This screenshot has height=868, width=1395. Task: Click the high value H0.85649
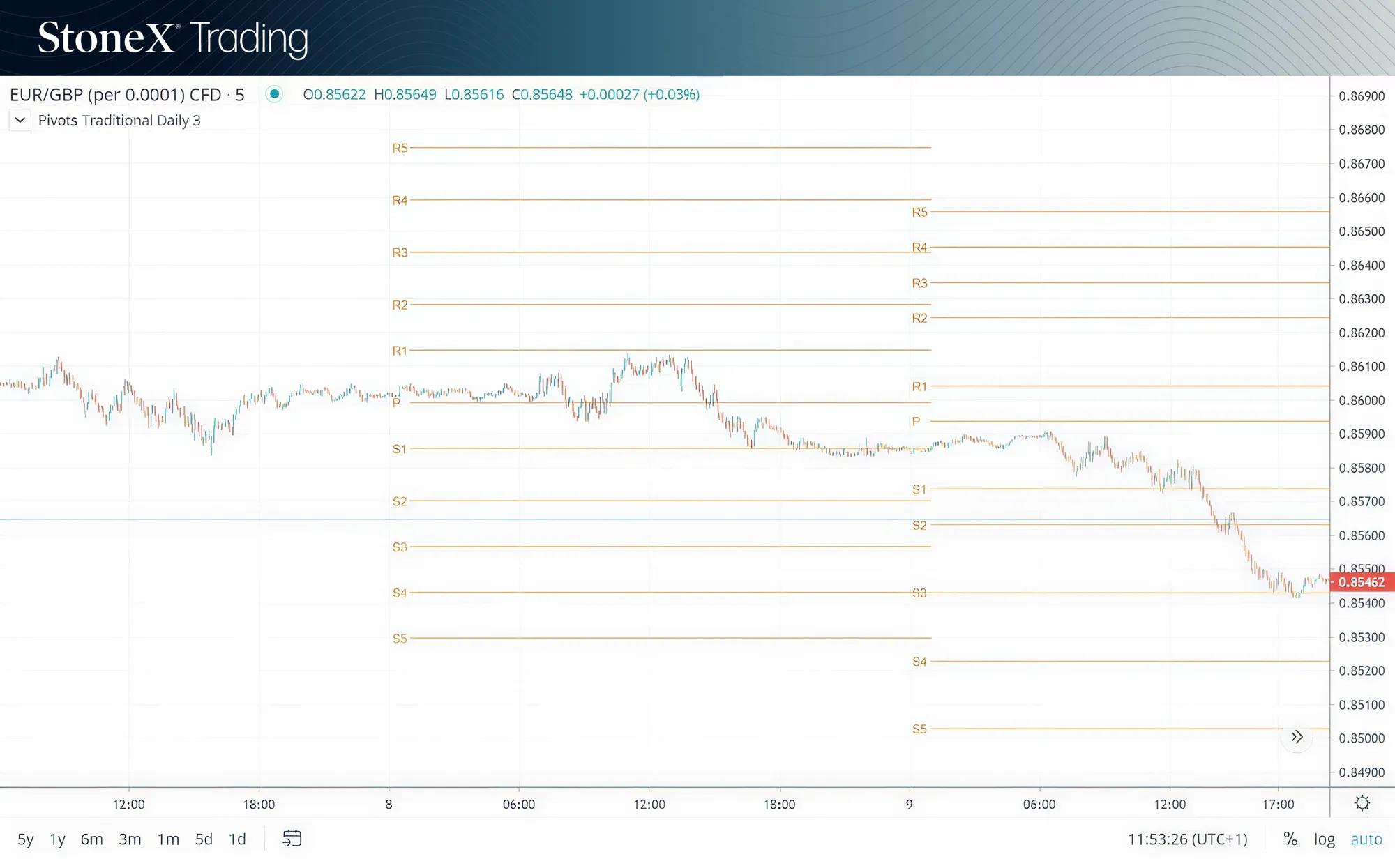[x=405, y=95]
